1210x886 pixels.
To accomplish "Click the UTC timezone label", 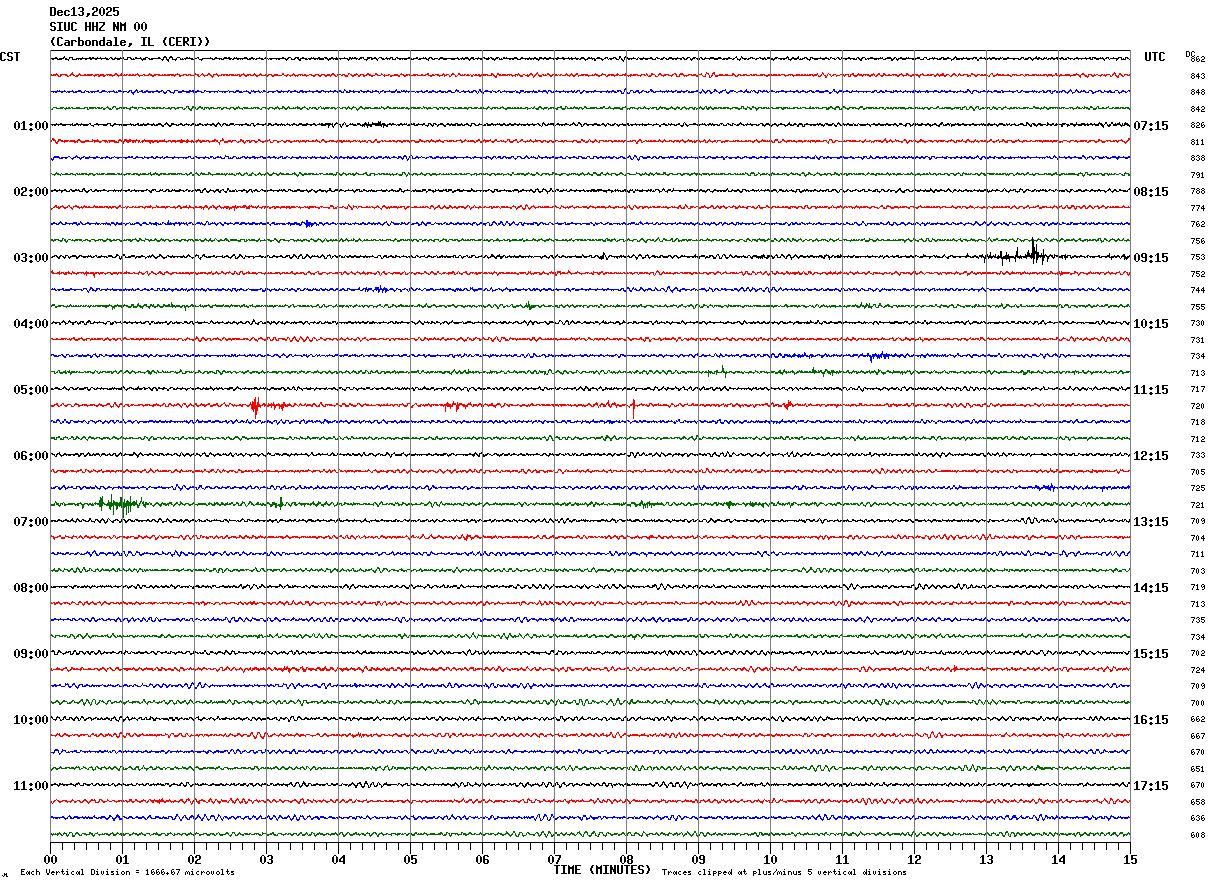I will [1155, 57].
